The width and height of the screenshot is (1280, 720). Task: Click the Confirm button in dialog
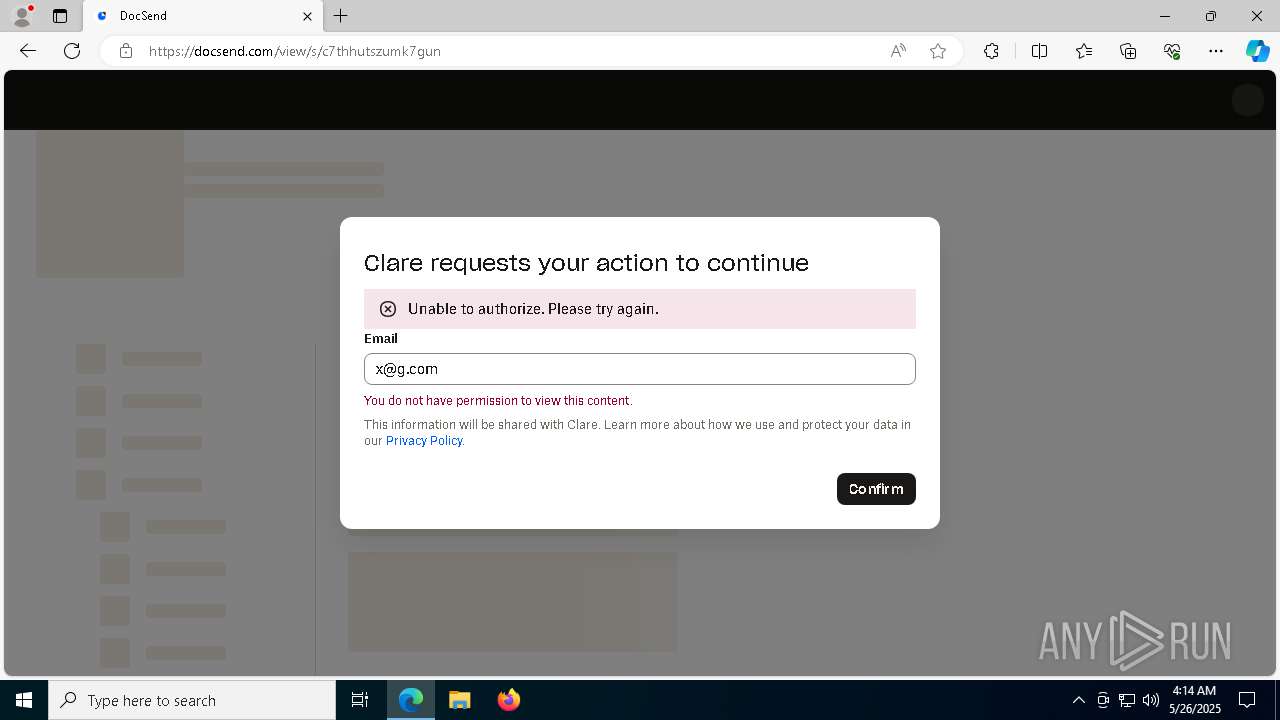876,489
